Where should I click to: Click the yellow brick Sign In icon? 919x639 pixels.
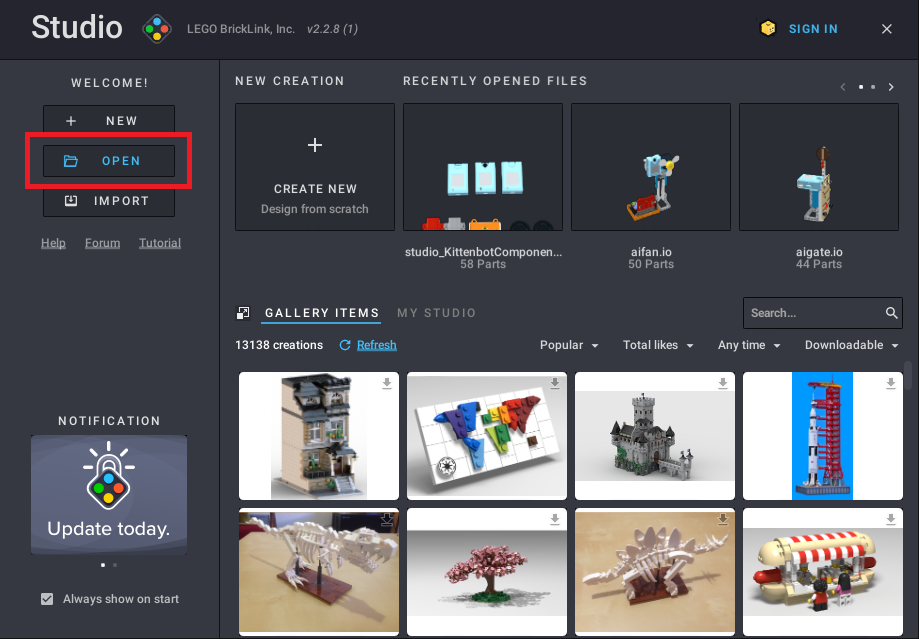pyautogui.click(x=768, y=29)
